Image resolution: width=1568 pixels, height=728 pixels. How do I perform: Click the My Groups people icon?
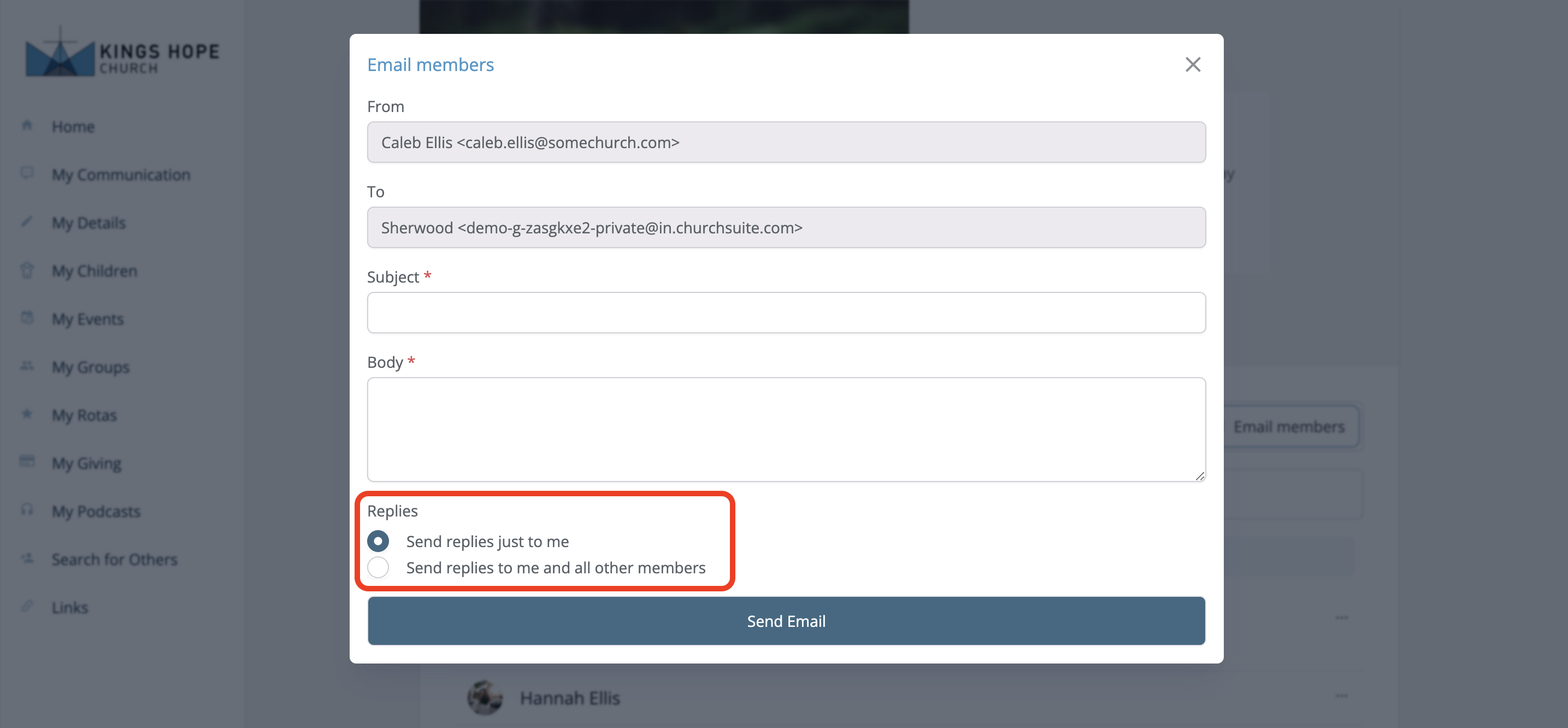coord(27,365)
